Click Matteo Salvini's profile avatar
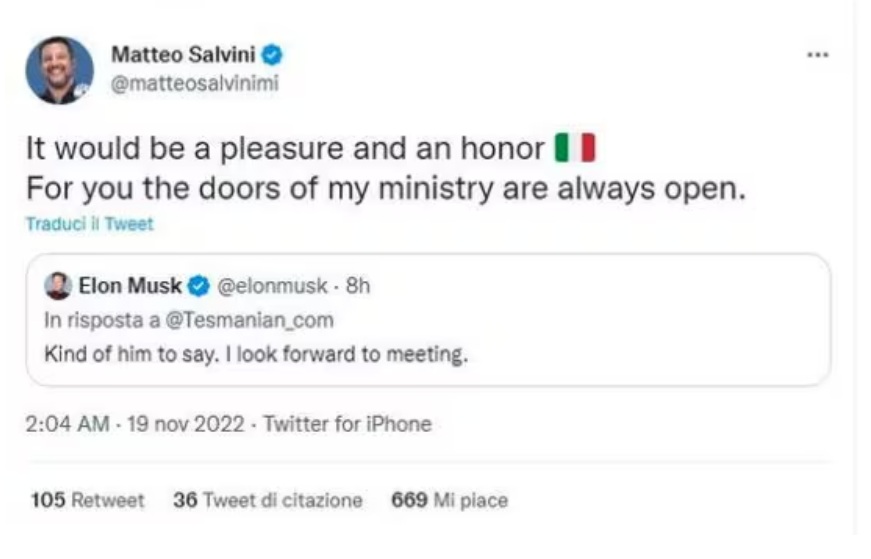Image resolution: width=871 pixels, height=559 pixels. (59, 70)
